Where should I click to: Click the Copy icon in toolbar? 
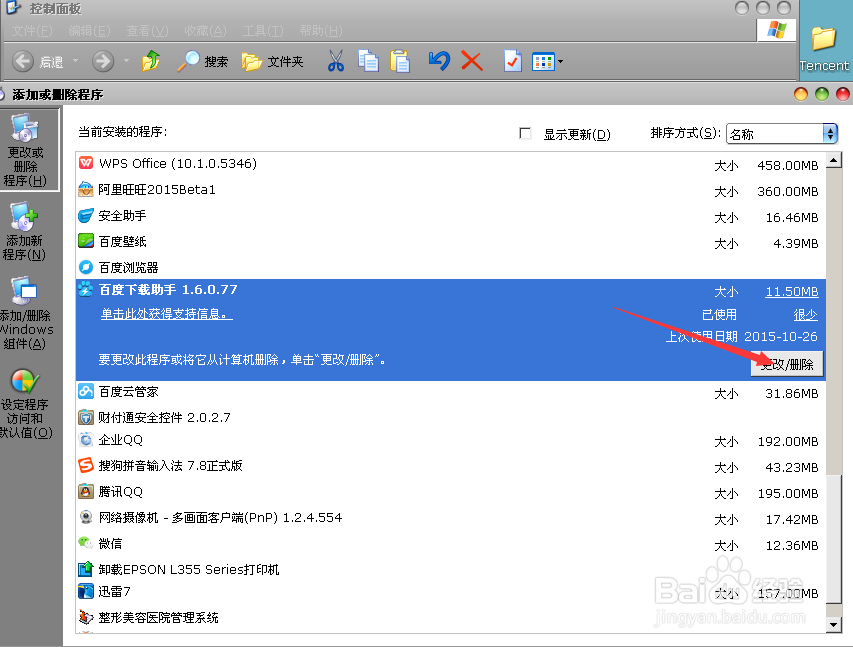tap(368, 61)
